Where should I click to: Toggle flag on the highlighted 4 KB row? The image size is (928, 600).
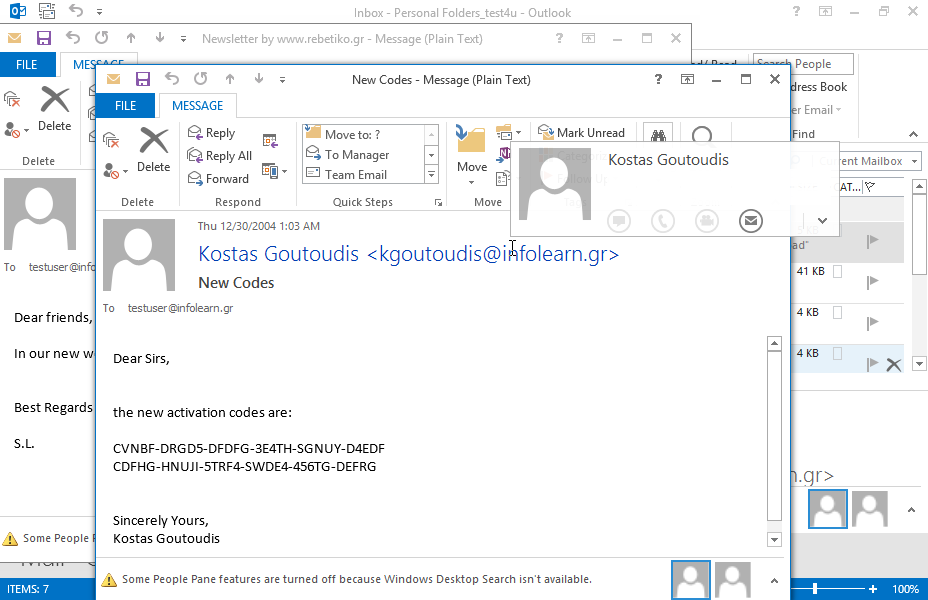click(x=872, y=364)
